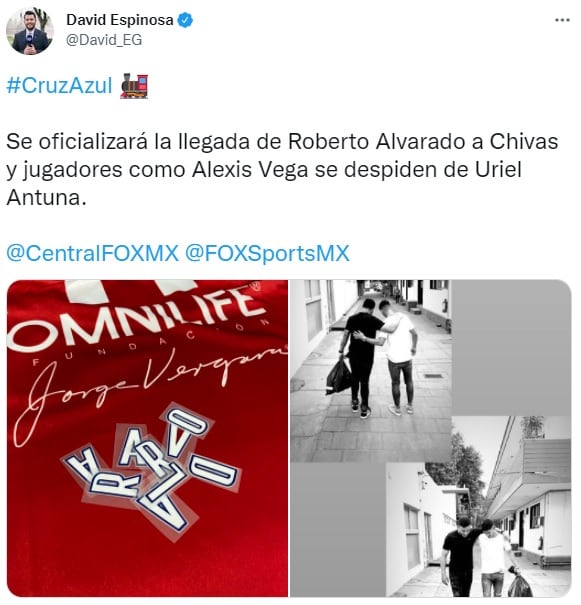Viewport: 581px width, 605px height.
Task: Click the gray panel left of bottom photo
Action: [x=338, y=529]
